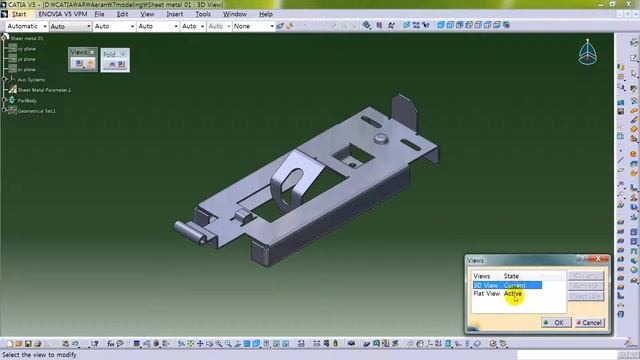Image resolution: width=640 pixels, height=360 pixels.
Task: Click the right icon in Fold toolbar
Action: click(x=122, y=64)
